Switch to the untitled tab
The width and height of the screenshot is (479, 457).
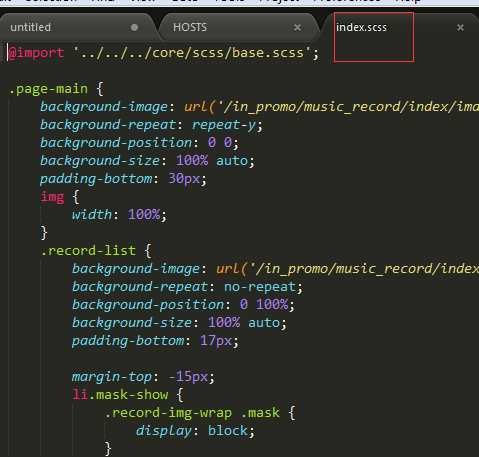[x=30, y=27]
